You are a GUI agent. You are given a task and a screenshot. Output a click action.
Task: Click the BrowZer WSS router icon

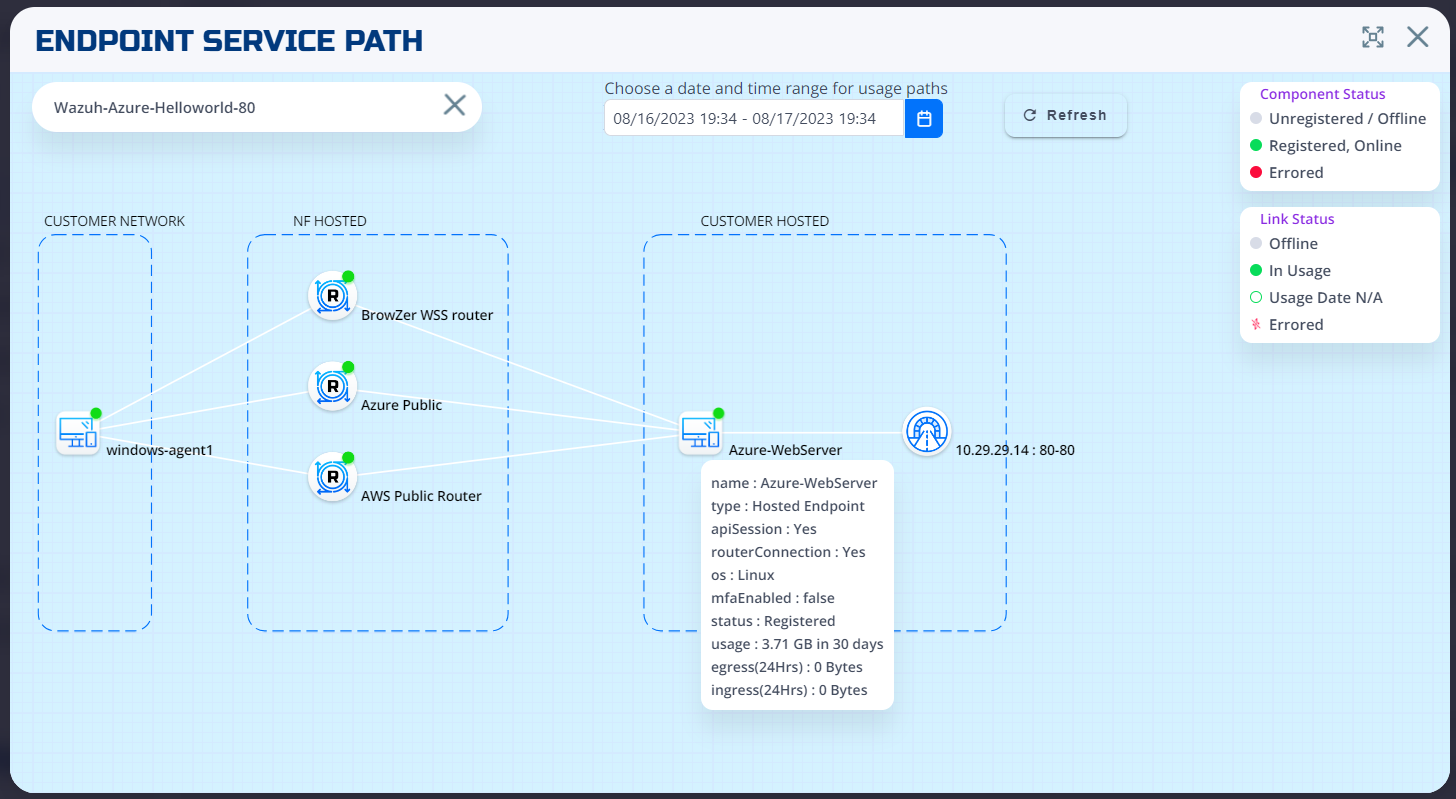click(x=332, y=295)
